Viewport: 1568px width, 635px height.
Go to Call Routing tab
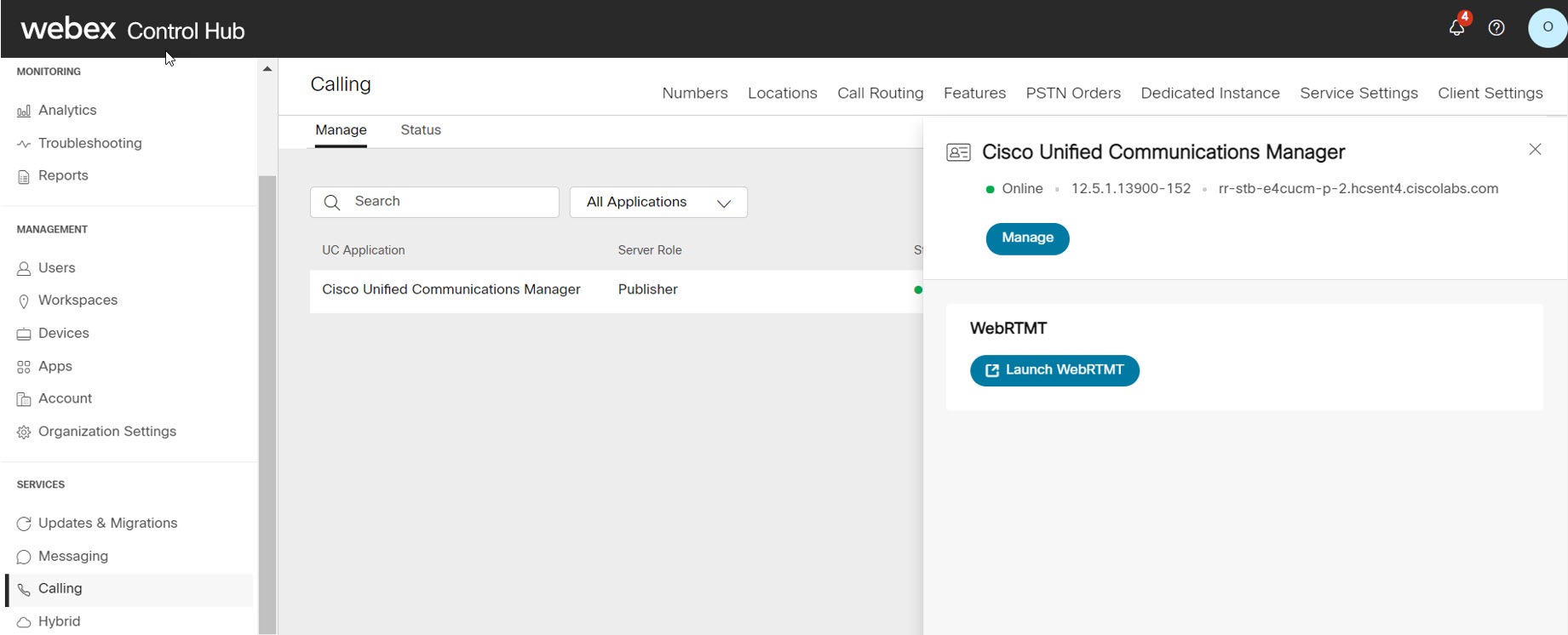tap(881, 94)
